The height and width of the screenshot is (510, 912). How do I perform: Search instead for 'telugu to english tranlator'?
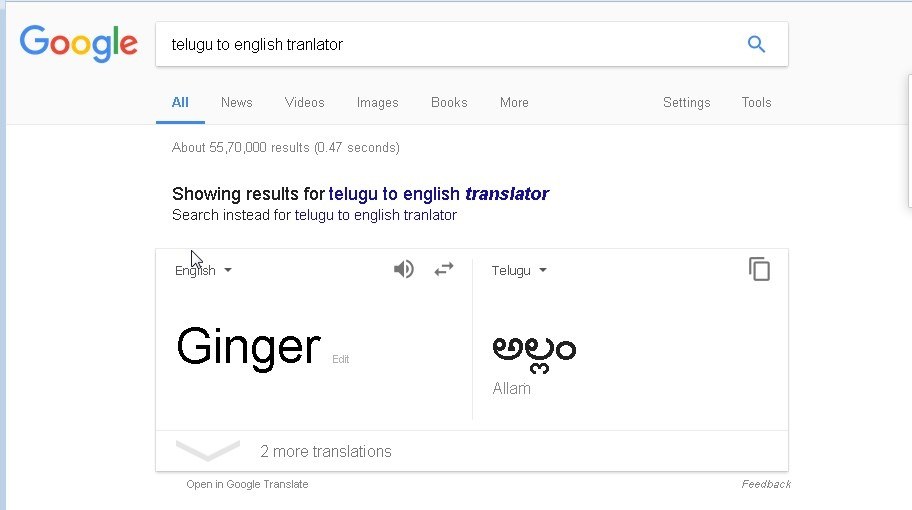375,215
